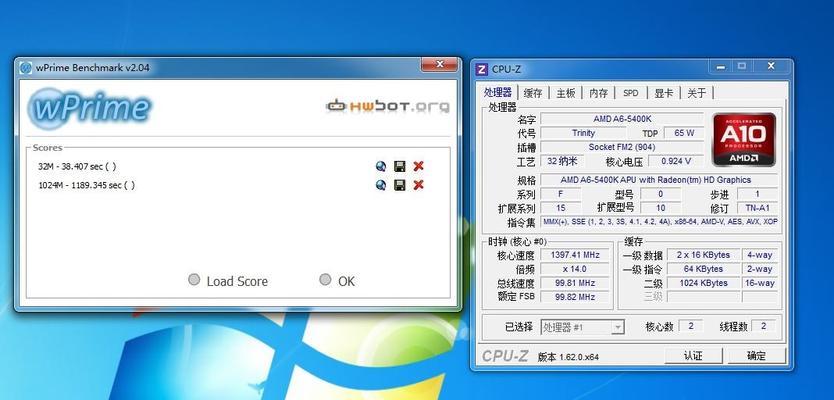The height and width of the screenshot is (400, 834).
Task: Click the globe icon for 32M score
Action: (381, 166)
